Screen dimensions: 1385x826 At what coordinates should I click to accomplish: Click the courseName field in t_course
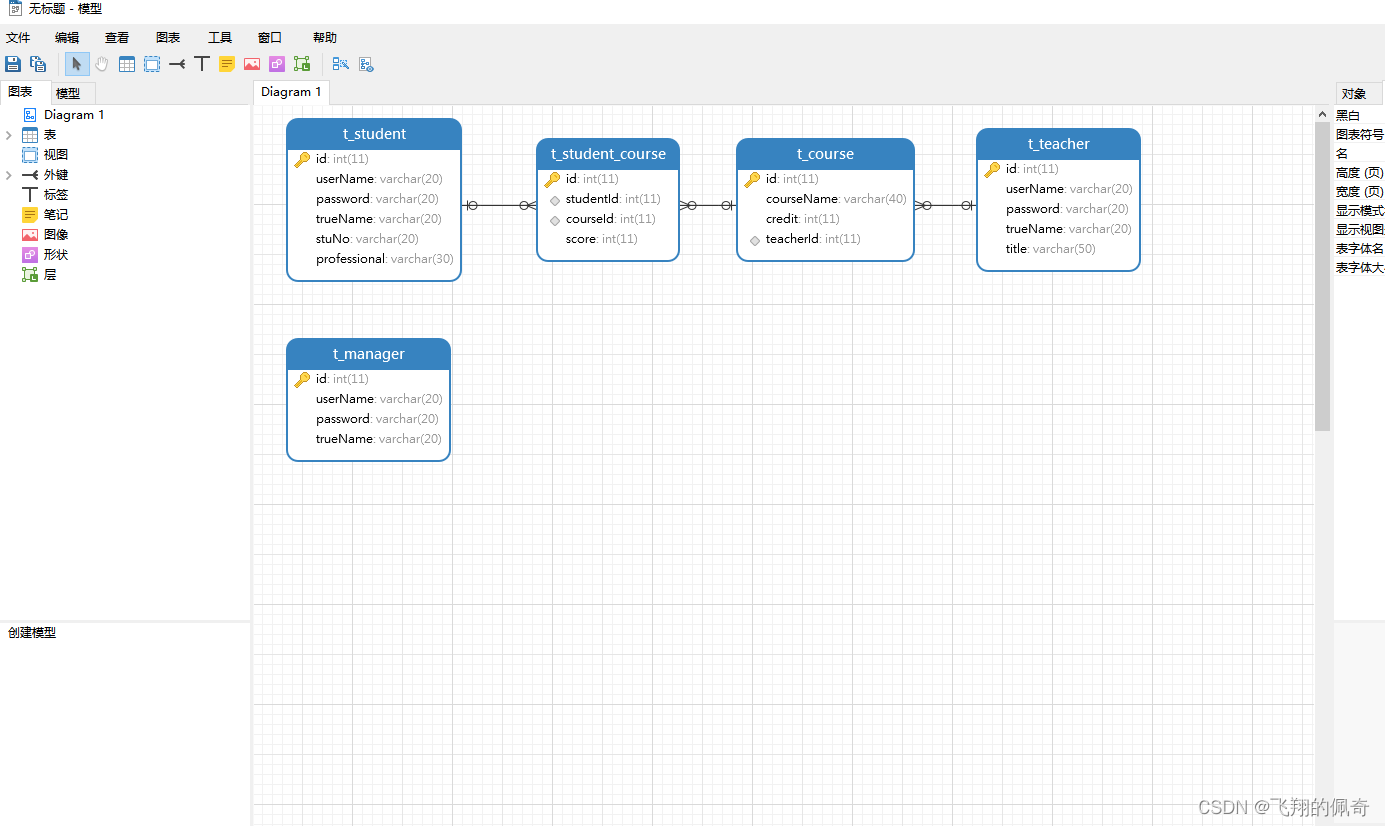[x=836, y=199]
